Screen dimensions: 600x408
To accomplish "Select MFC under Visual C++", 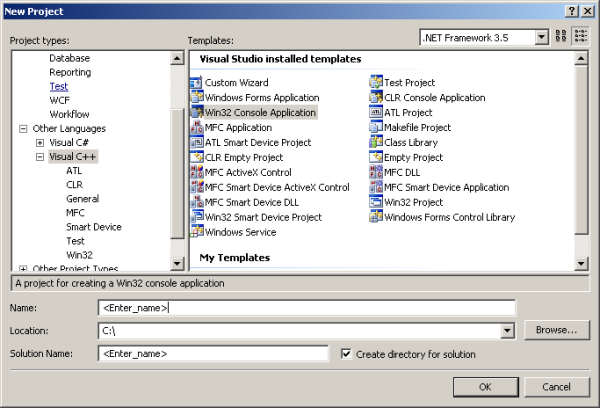I will [75, 213].
